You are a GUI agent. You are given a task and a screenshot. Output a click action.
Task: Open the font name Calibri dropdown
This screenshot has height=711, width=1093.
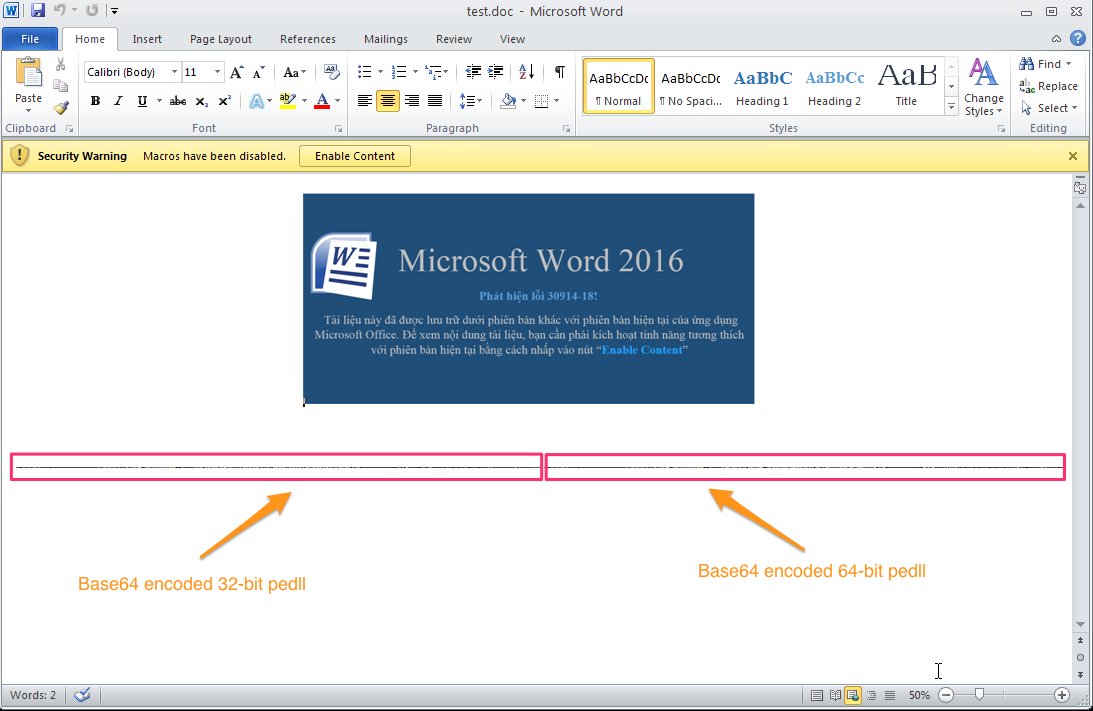coord(174,72)
